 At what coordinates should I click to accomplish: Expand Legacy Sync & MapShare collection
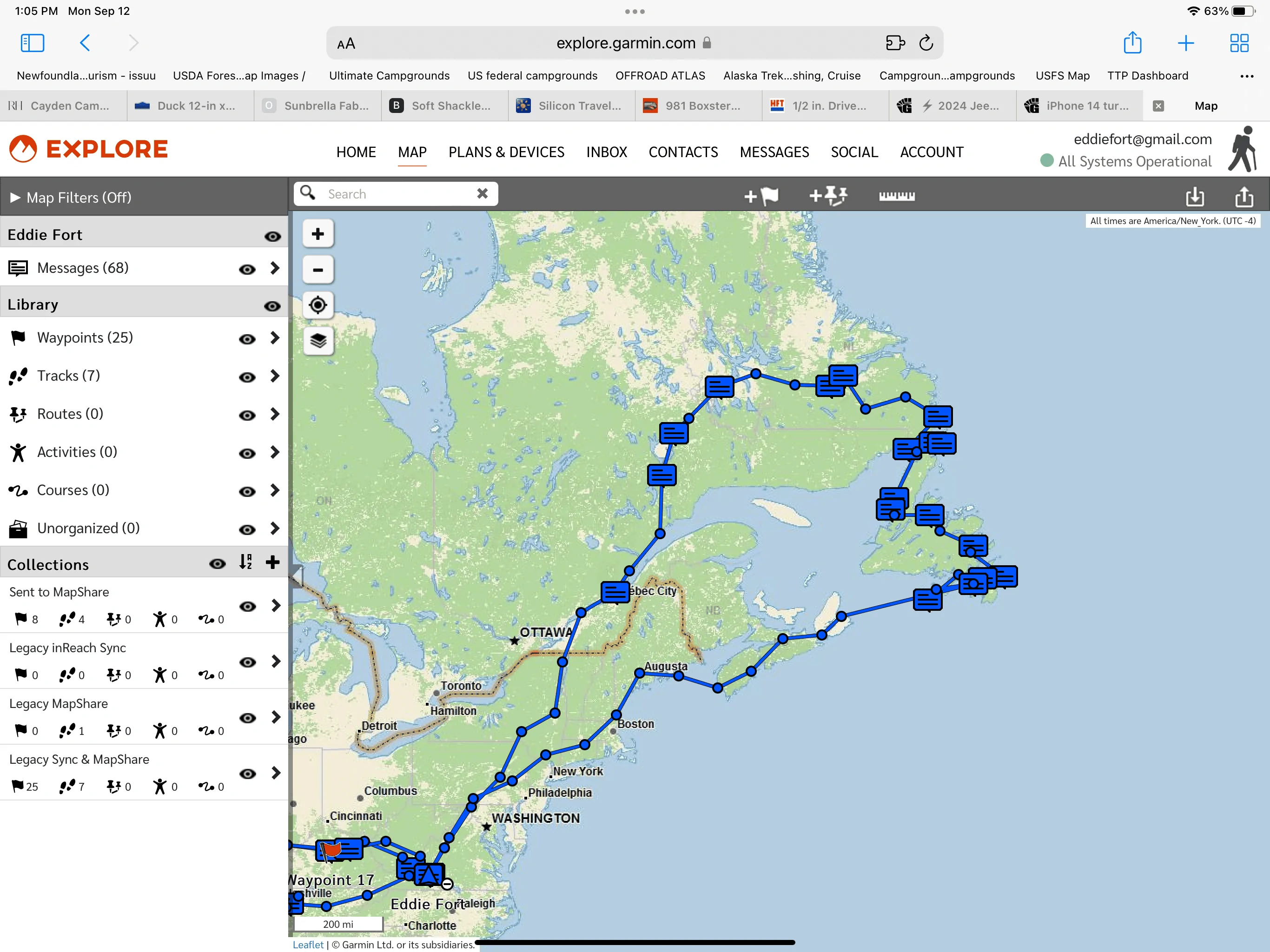(276, 773)
